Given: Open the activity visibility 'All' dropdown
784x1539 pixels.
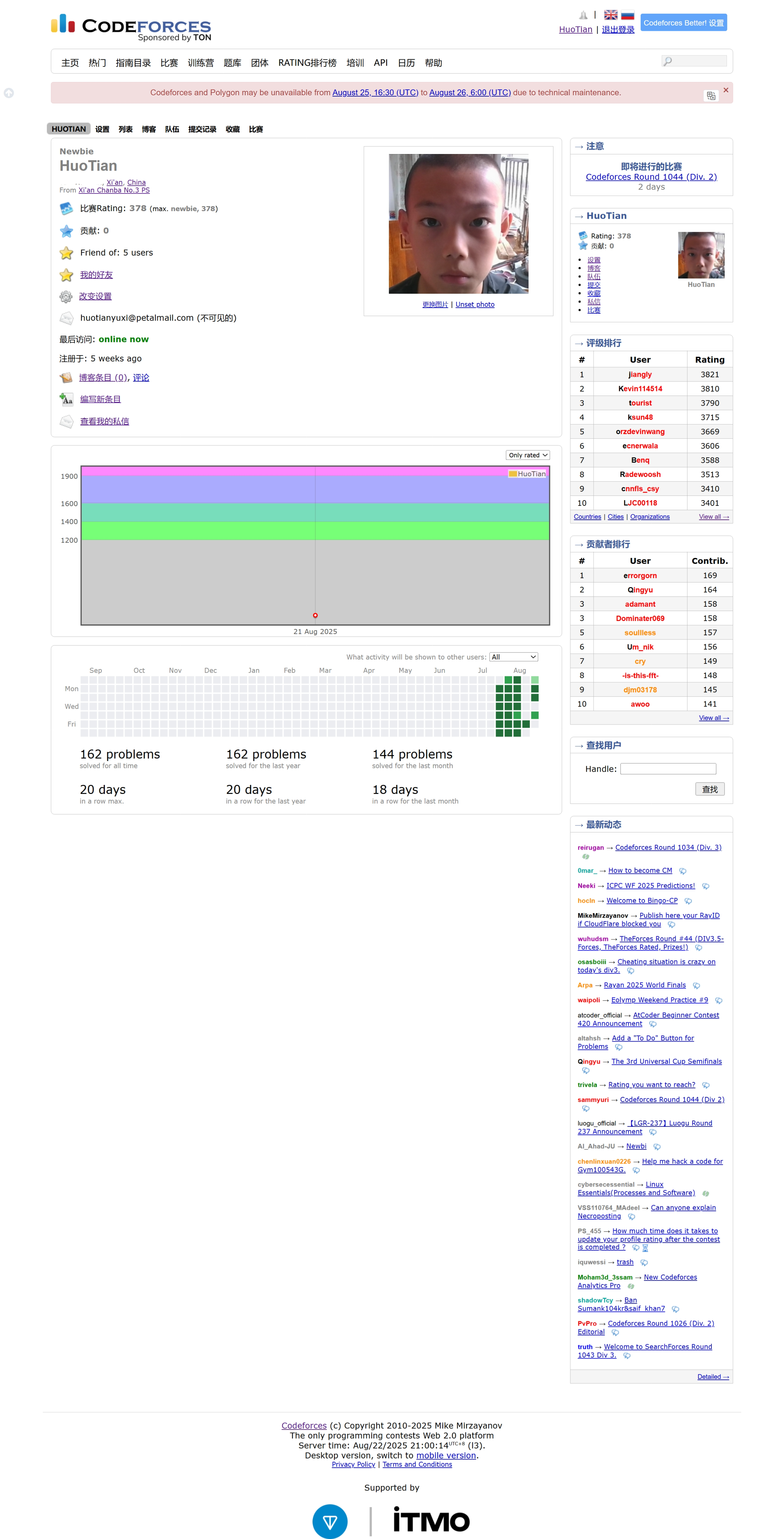Looking at the screenshot, I should (513, 656).
